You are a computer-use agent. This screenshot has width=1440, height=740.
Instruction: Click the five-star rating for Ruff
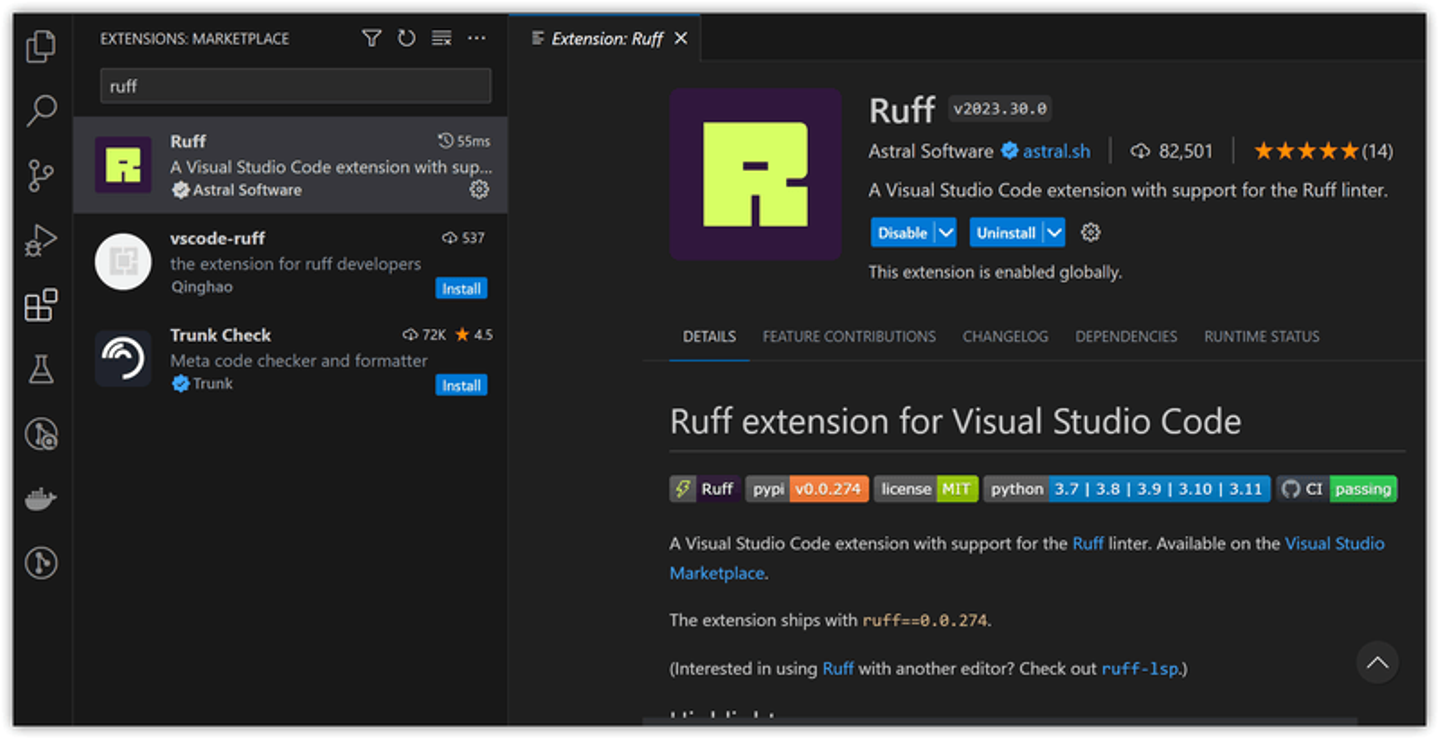1306,152
